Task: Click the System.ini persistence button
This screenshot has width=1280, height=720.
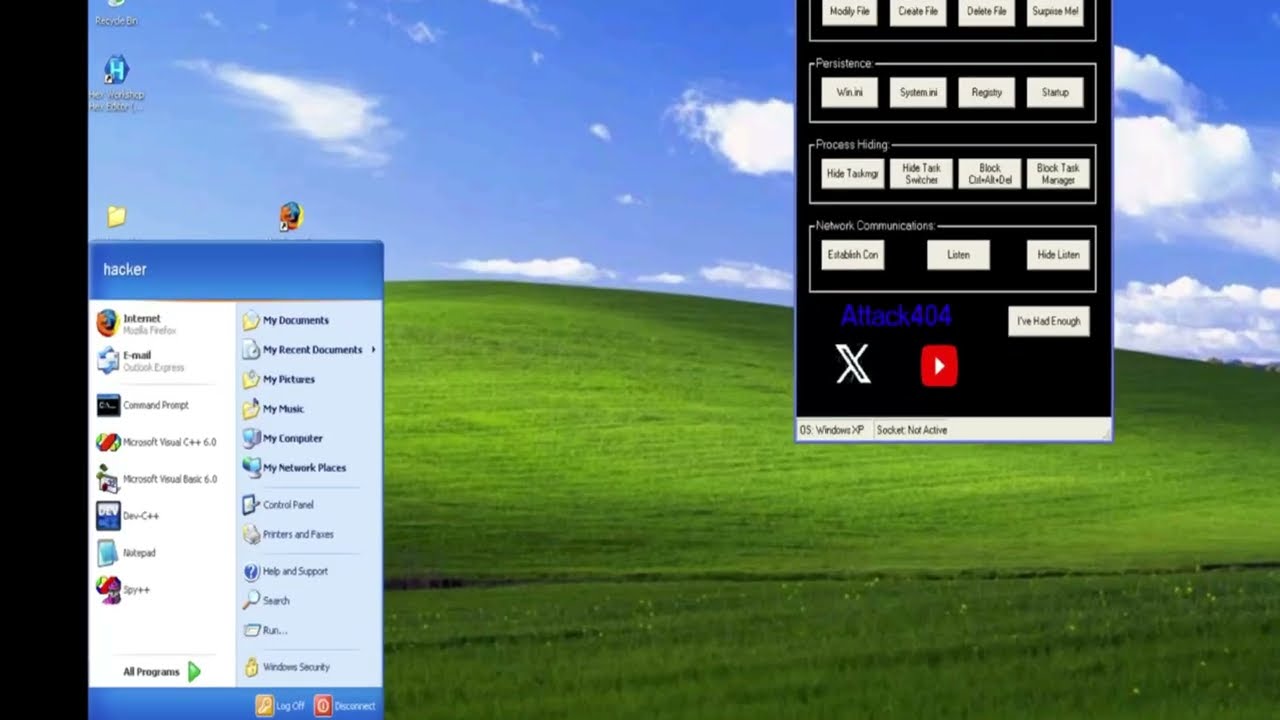Action: click(918, 92)
